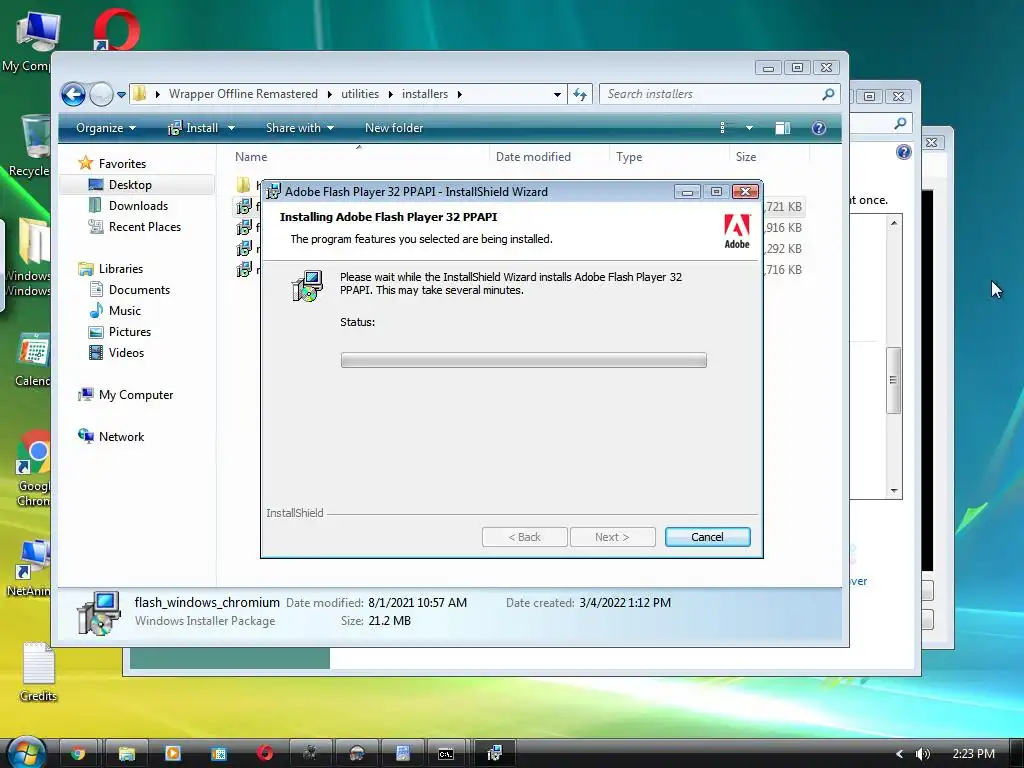Open the Organize menu in Explorer
Image resolution: width=1024 pixels, height=768 pixels.
click(106, 128)
